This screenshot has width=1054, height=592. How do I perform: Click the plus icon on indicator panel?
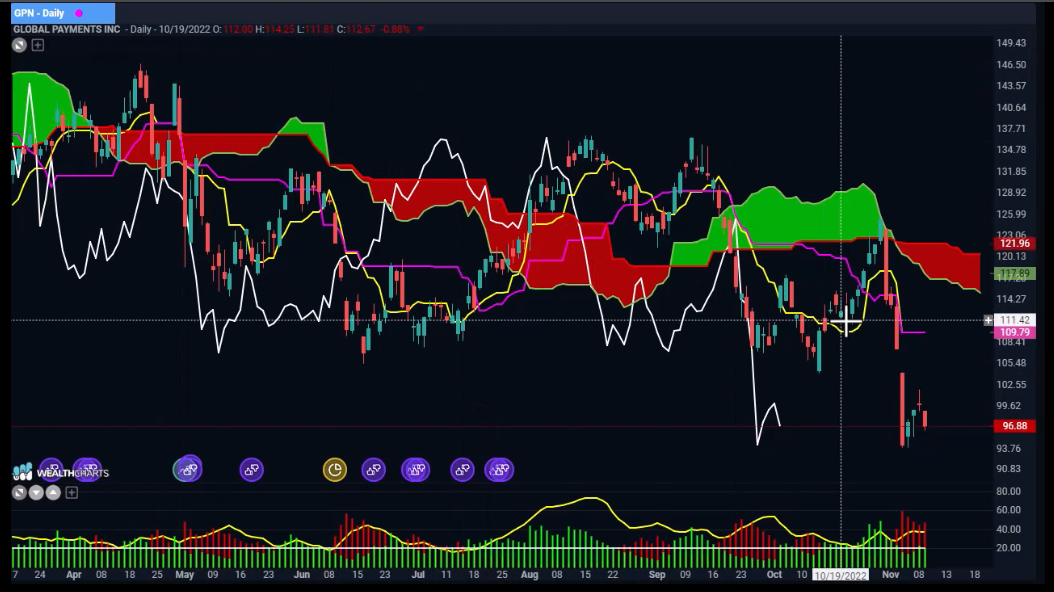pos(71,493)
